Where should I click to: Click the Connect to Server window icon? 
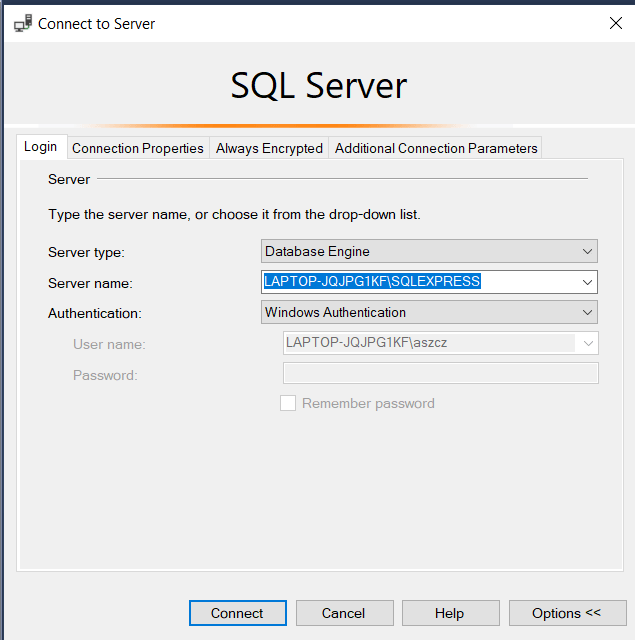[x=22, y=23]
